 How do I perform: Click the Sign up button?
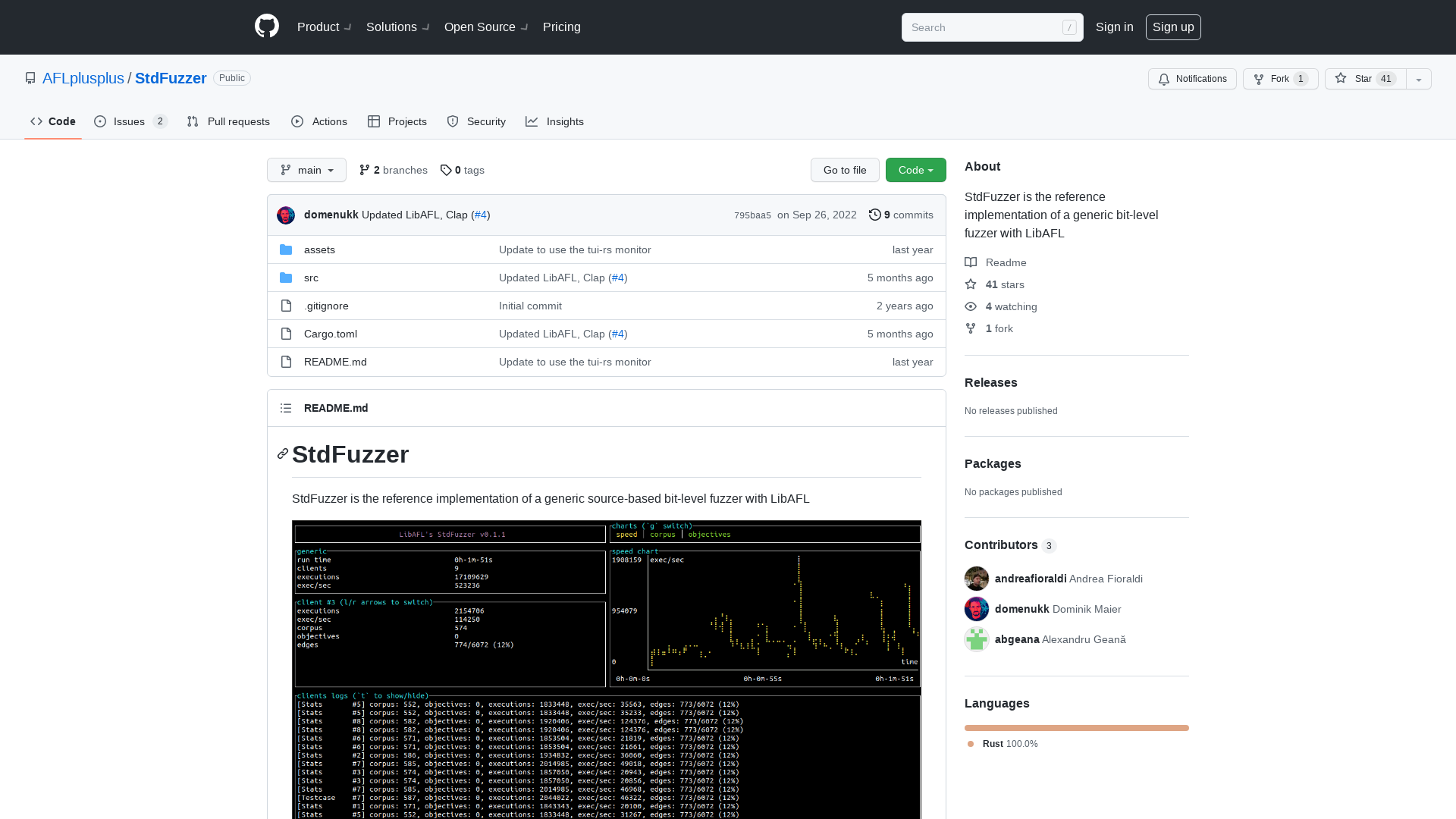[x=1173, y=27]
